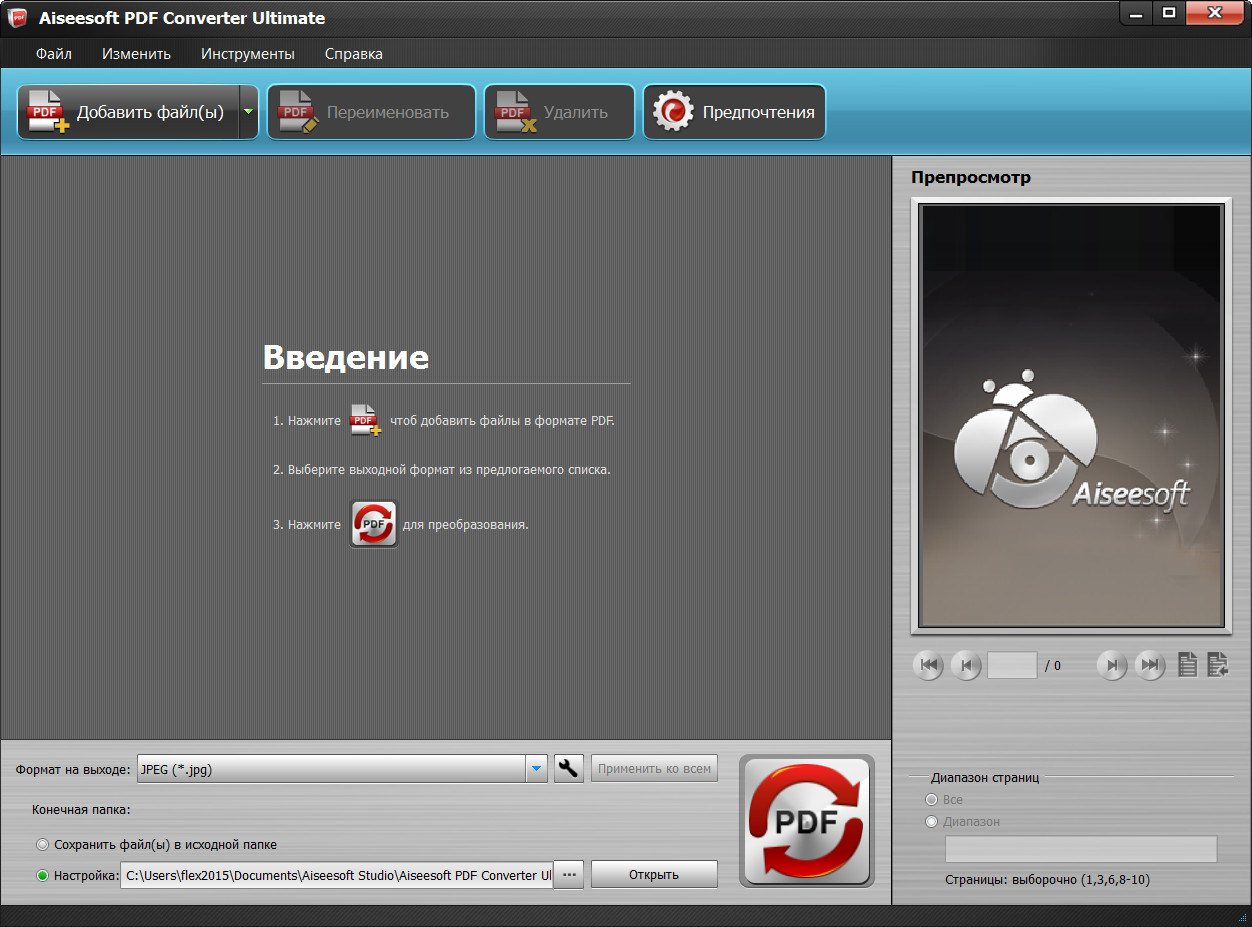Open the output format dropdown JPEG (*.jpg)
The height and width of the screenshot is (927, 1252).
(342, 769)
